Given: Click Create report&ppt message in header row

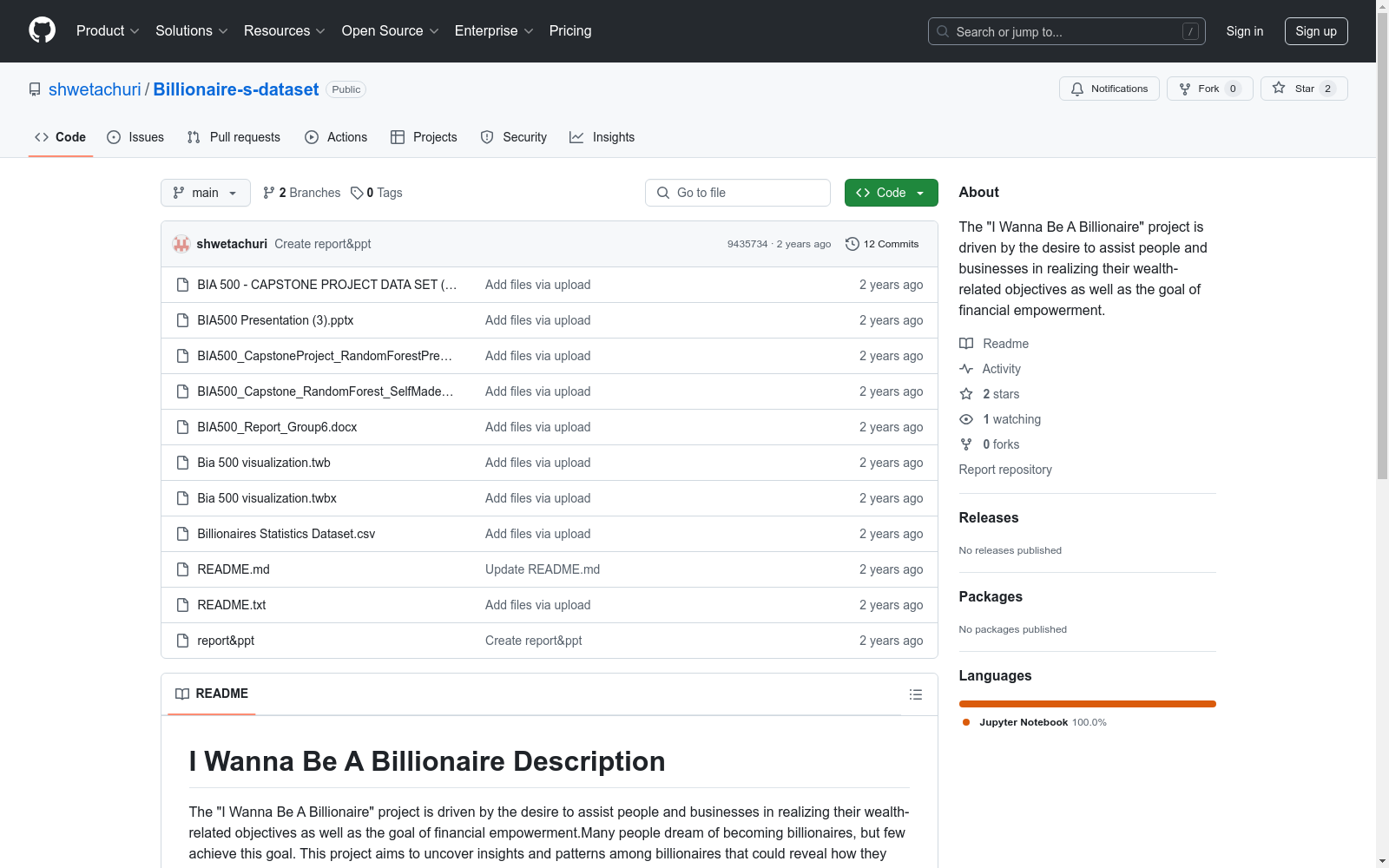Looking at the screenshot, I should click(323, 244).
